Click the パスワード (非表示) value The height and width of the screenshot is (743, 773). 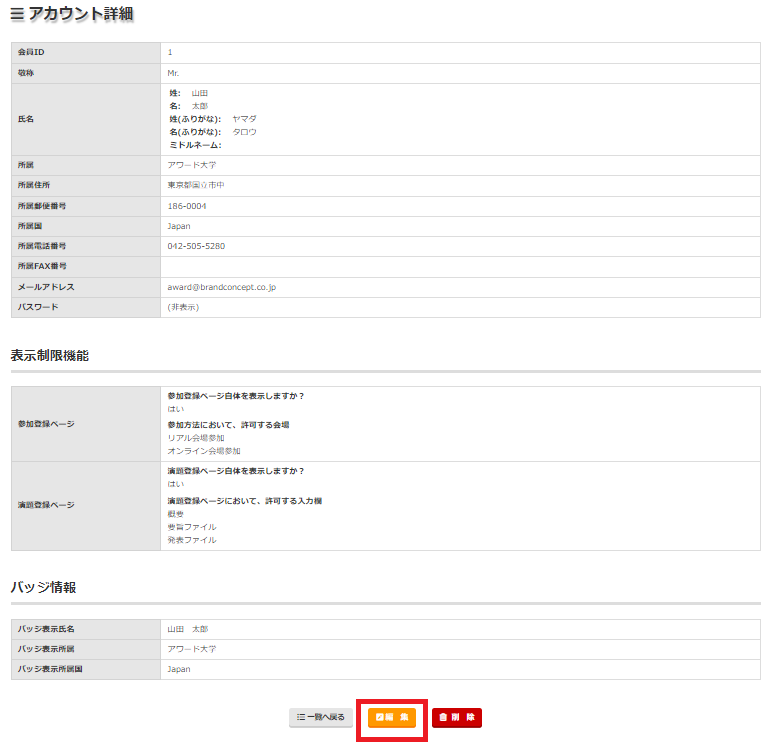pyautogui.click(x=183, y=307)
